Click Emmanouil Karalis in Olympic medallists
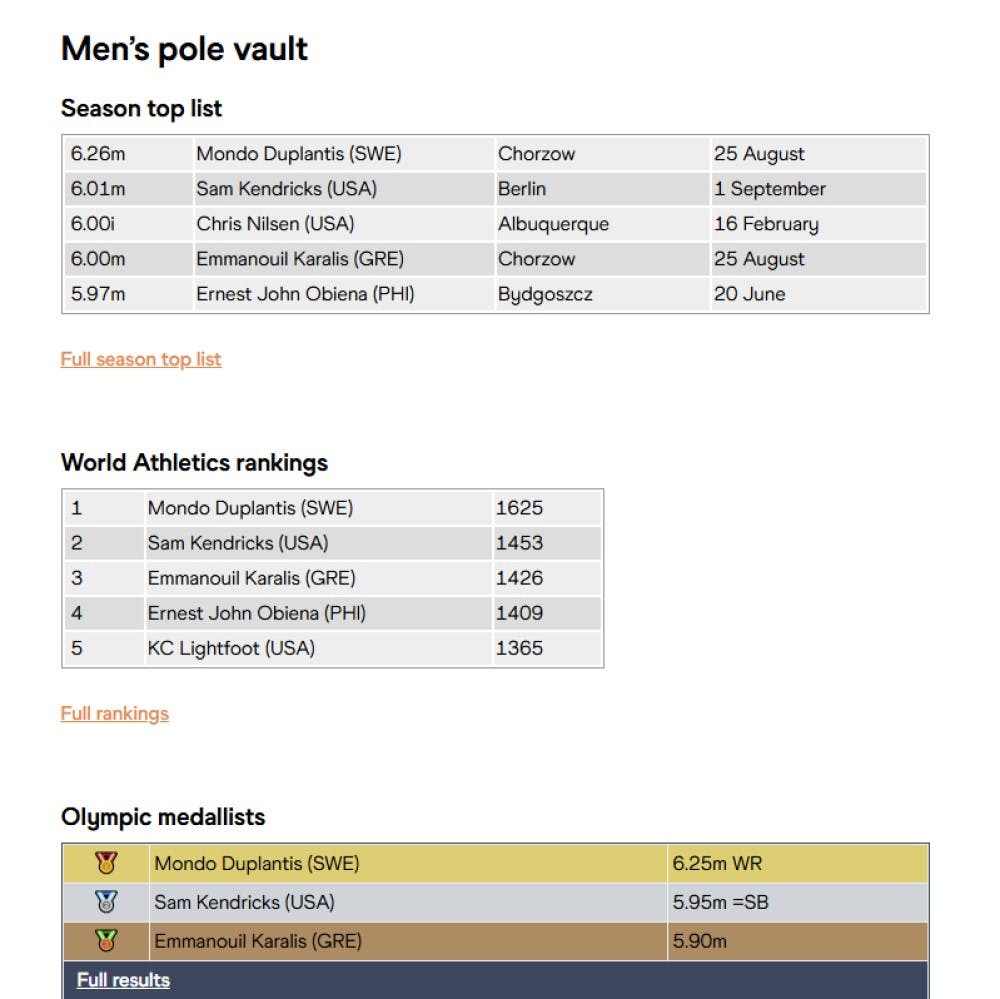 point(258,941)
